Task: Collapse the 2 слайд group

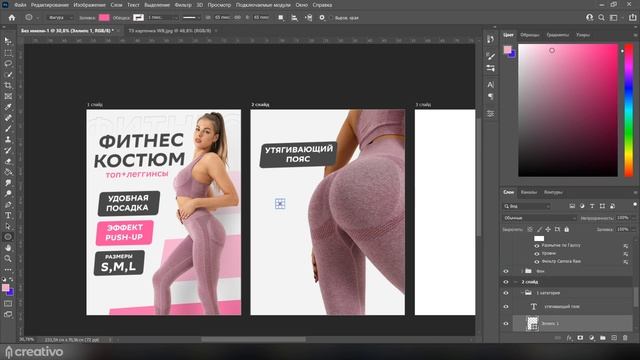Action: pyautogui.click(x=516, y=282)
